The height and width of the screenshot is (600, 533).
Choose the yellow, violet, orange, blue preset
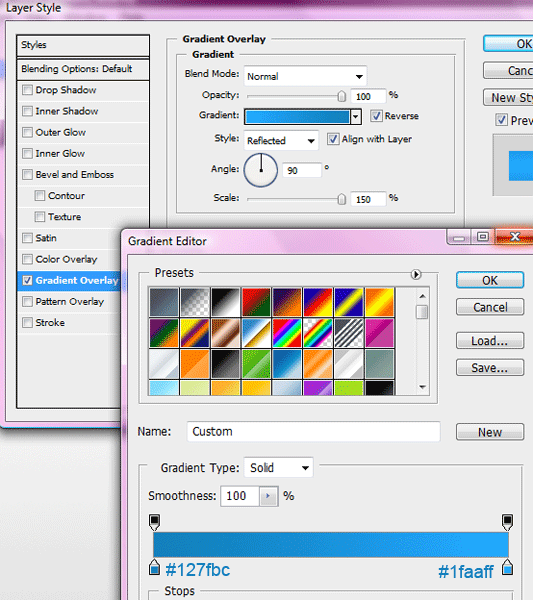195,333
